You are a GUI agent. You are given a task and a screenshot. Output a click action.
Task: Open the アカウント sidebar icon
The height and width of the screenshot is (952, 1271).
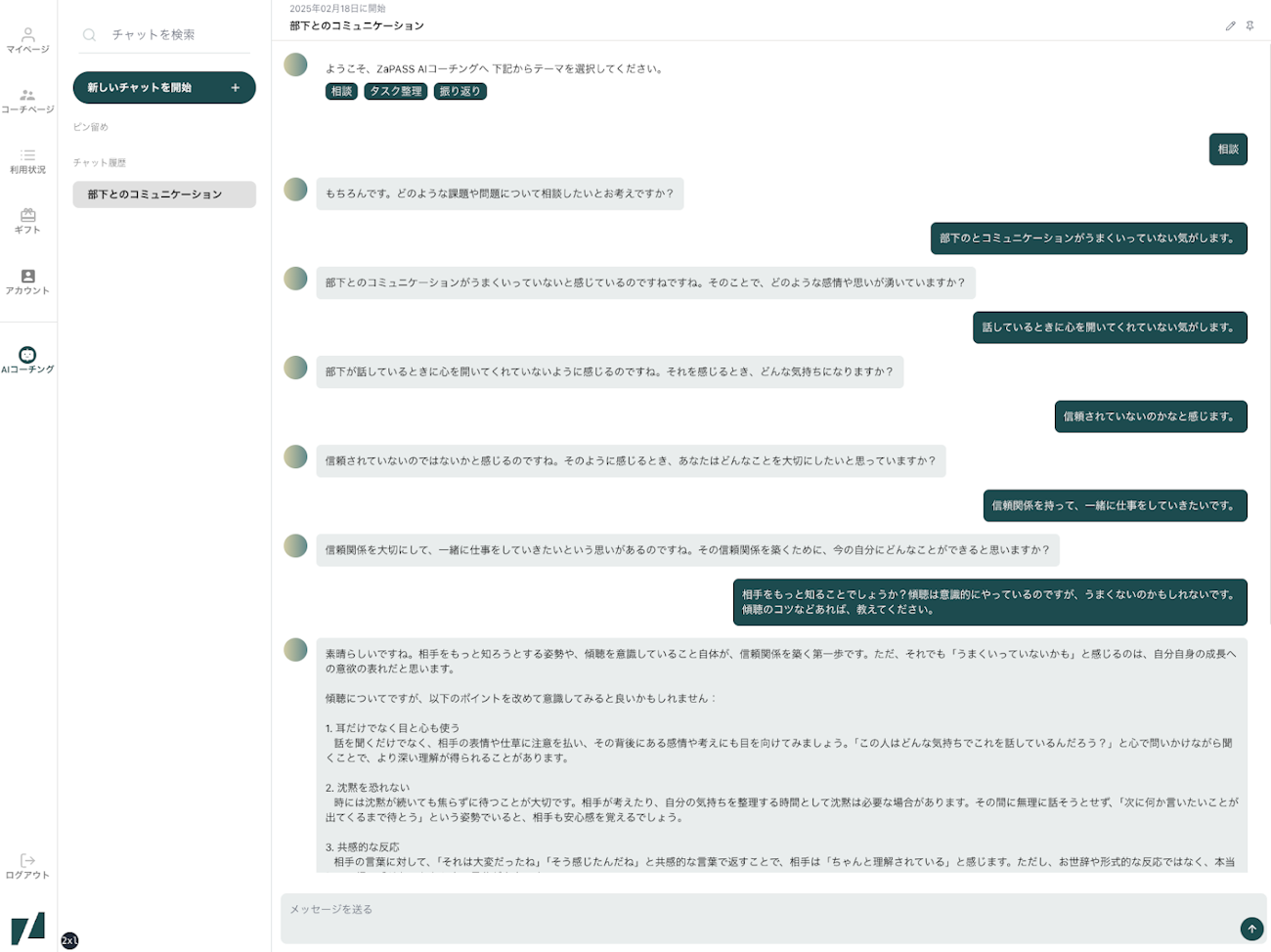(x=27, y=276)
